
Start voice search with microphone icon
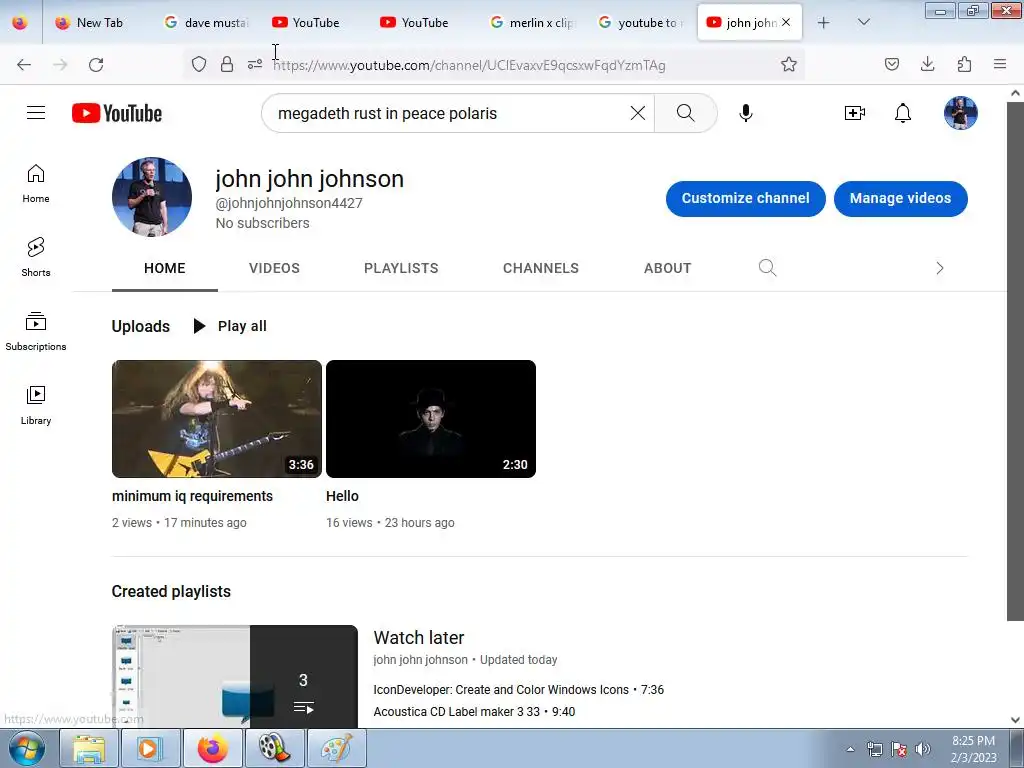tap(746, 113)
